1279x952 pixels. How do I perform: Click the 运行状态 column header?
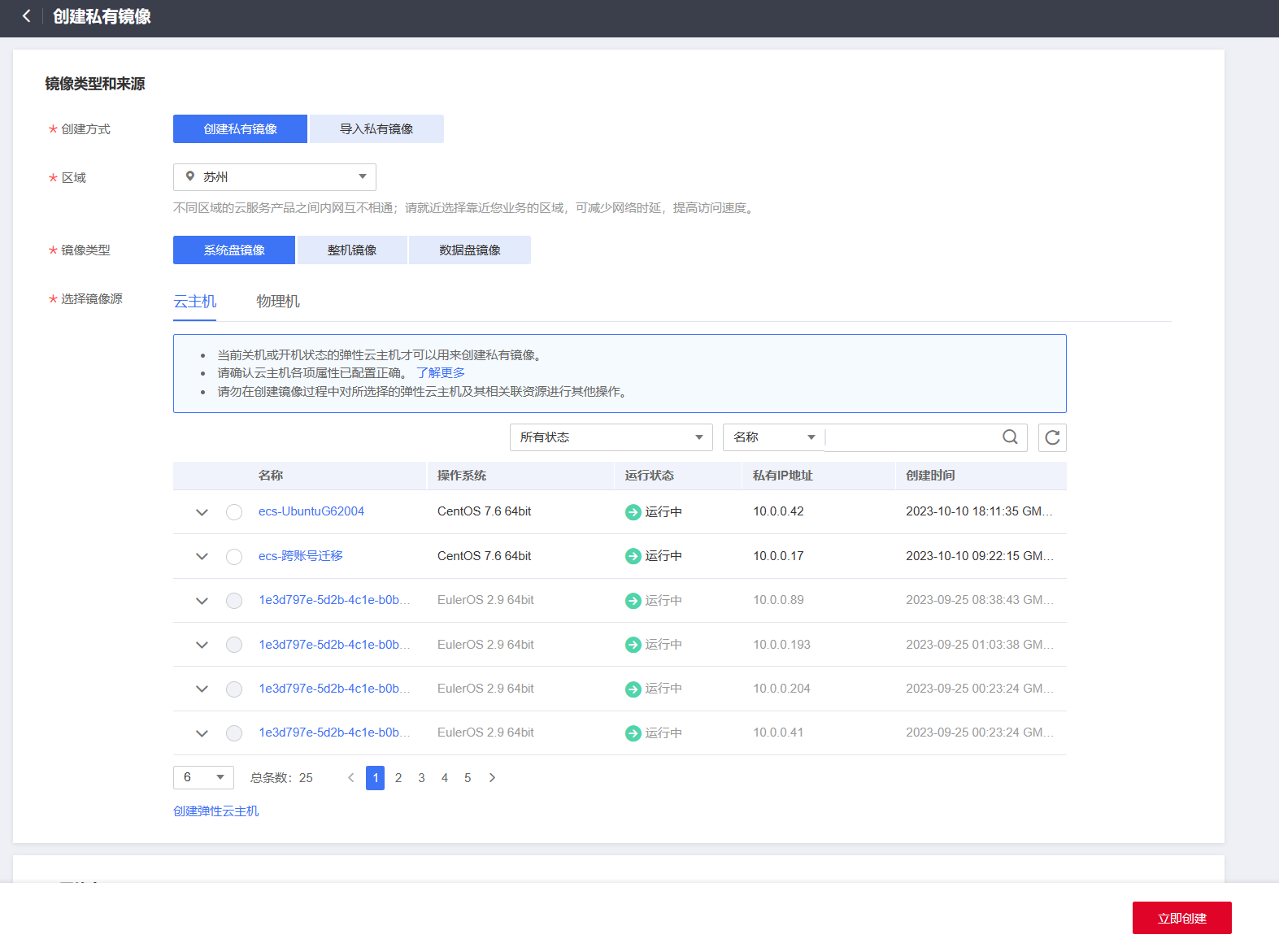click(649, 476)
